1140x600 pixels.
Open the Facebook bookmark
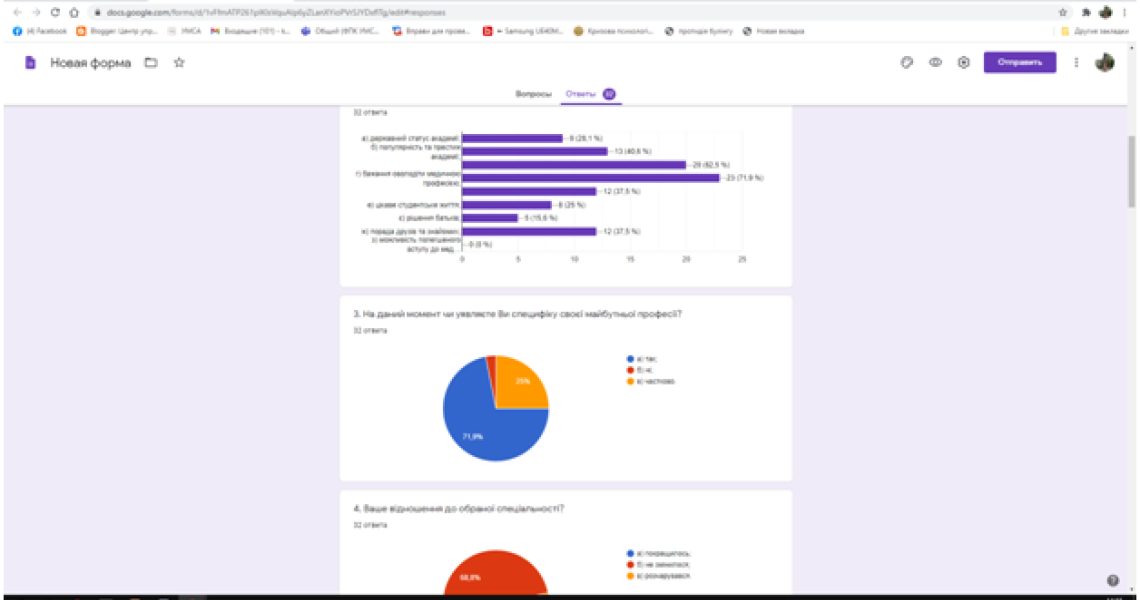click(40, 31)
